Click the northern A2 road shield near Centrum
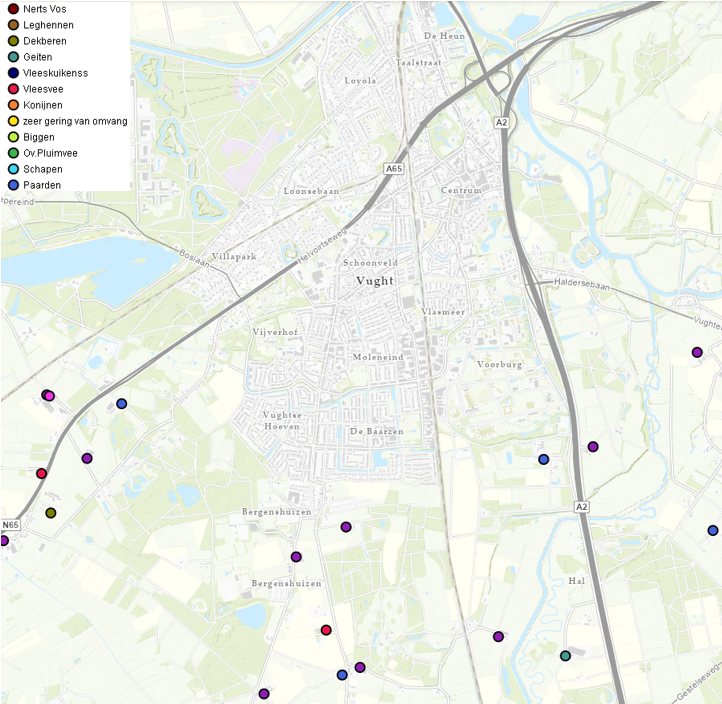The height and width of the screenshot is (704, 722). click(501, 122)
